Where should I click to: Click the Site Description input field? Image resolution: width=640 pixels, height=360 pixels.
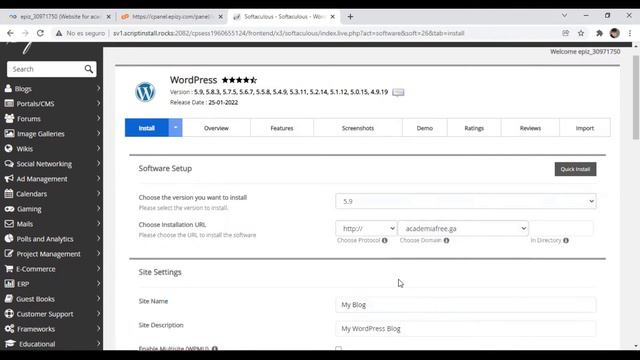466,329
